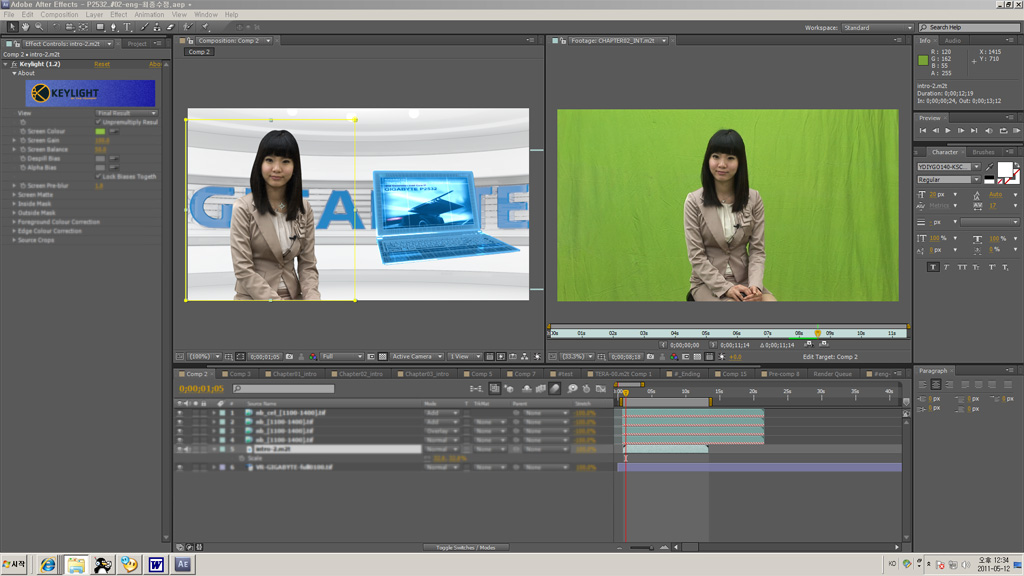Hide layer 6 with its eye switch
This screenshot has width=1024, height=576.
[180, 468]
